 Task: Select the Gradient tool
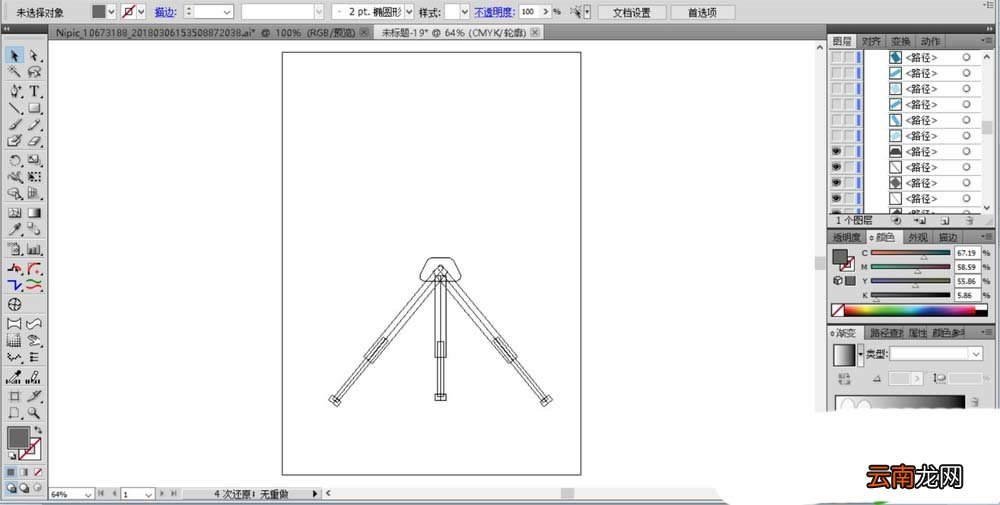coord(34,213)
